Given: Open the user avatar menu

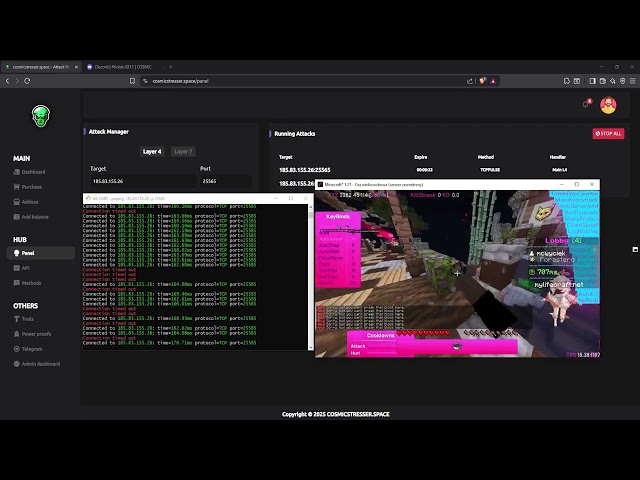Looking at the screenshot, I should click(x=608, y=105).
